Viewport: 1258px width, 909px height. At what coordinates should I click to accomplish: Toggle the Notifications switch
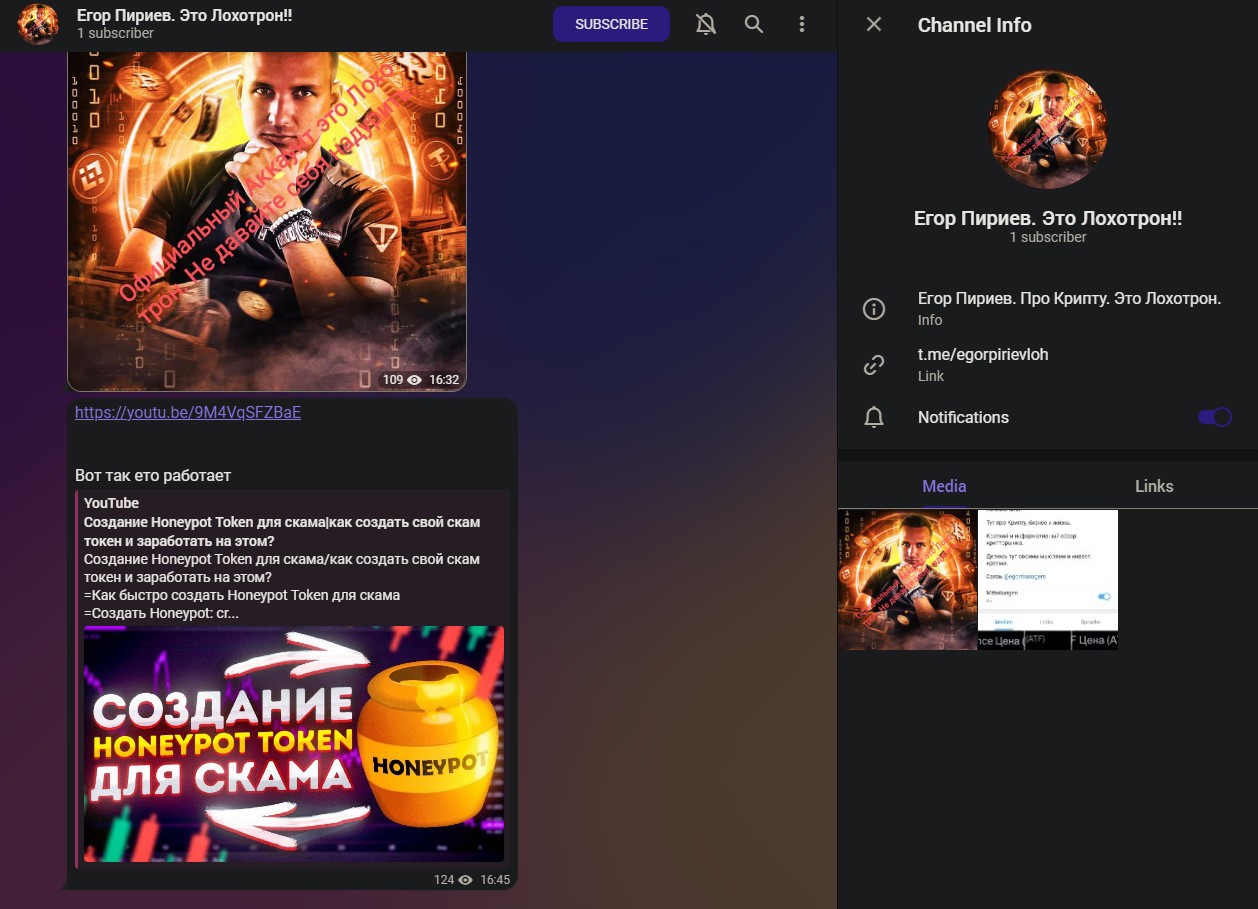1214,417
